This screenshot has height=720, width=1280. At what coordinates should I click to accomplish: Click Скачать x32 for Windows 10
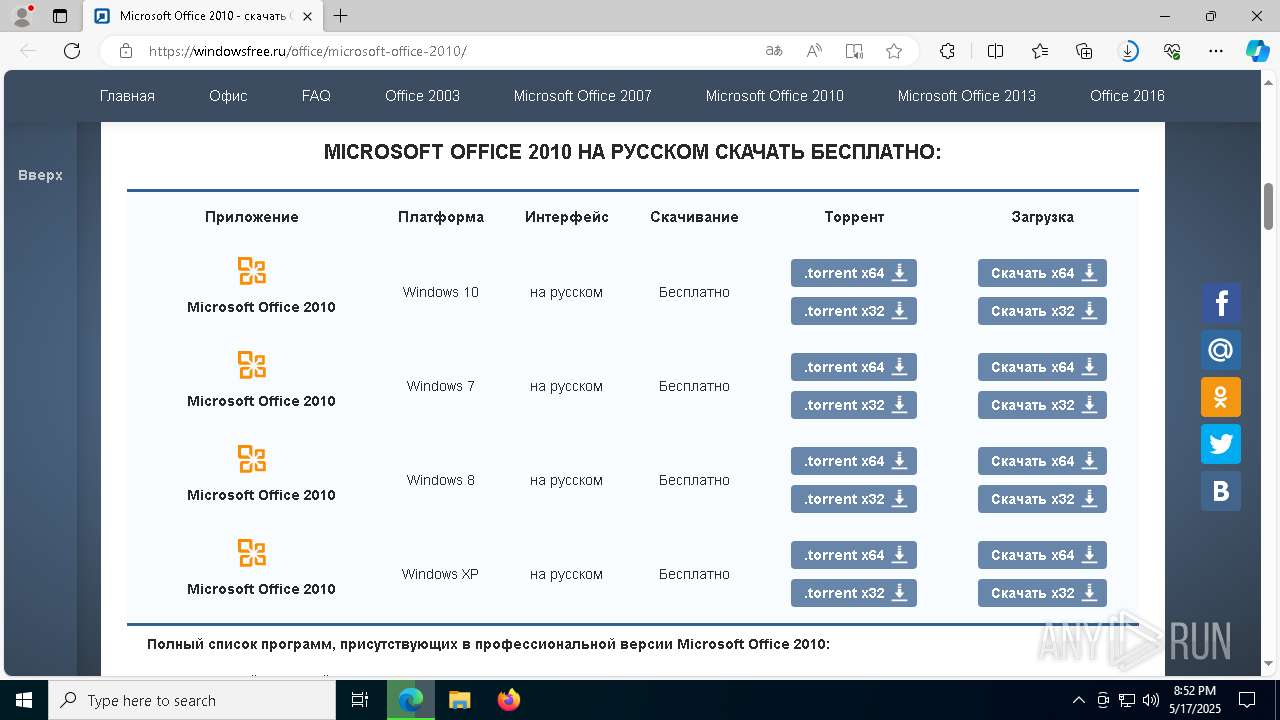point(1042,311)
